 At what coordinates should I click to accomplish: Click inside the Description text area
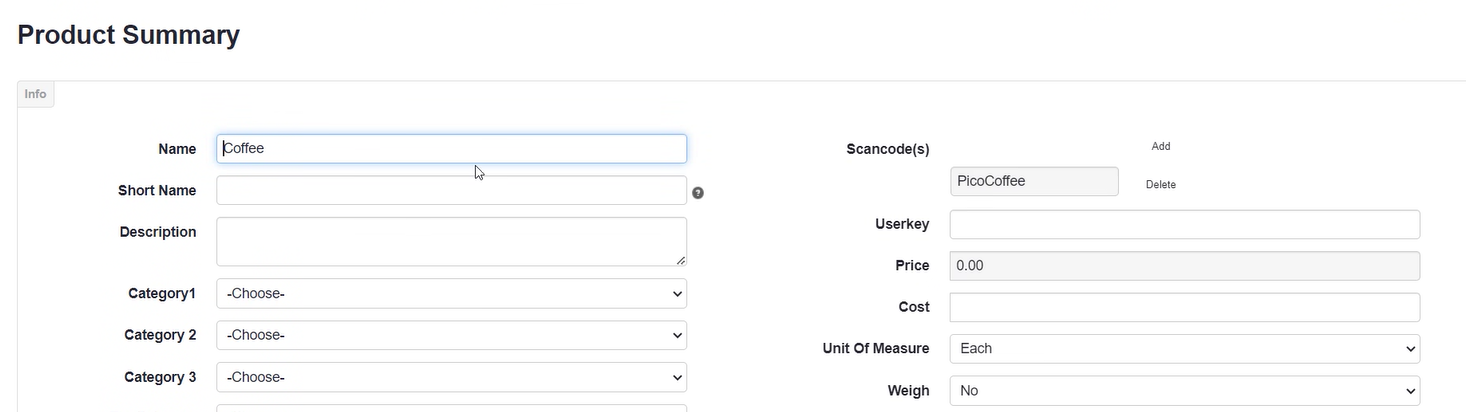pos(451,241)
